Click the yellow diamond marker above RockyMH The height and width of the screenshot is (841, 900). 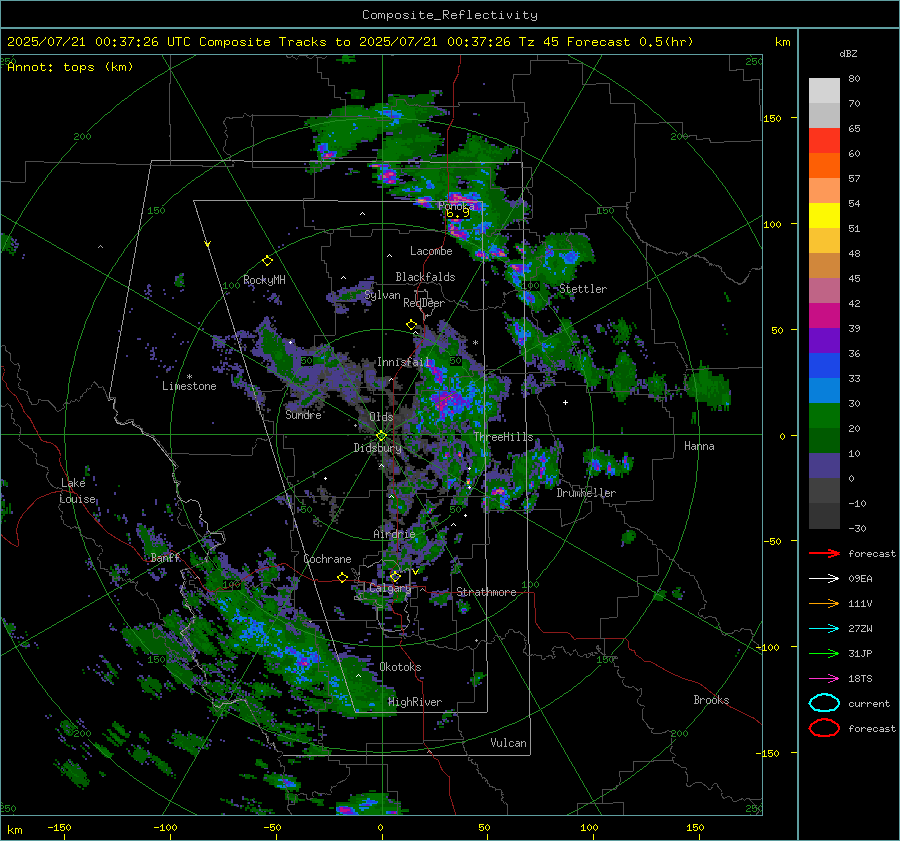(267, 261)
